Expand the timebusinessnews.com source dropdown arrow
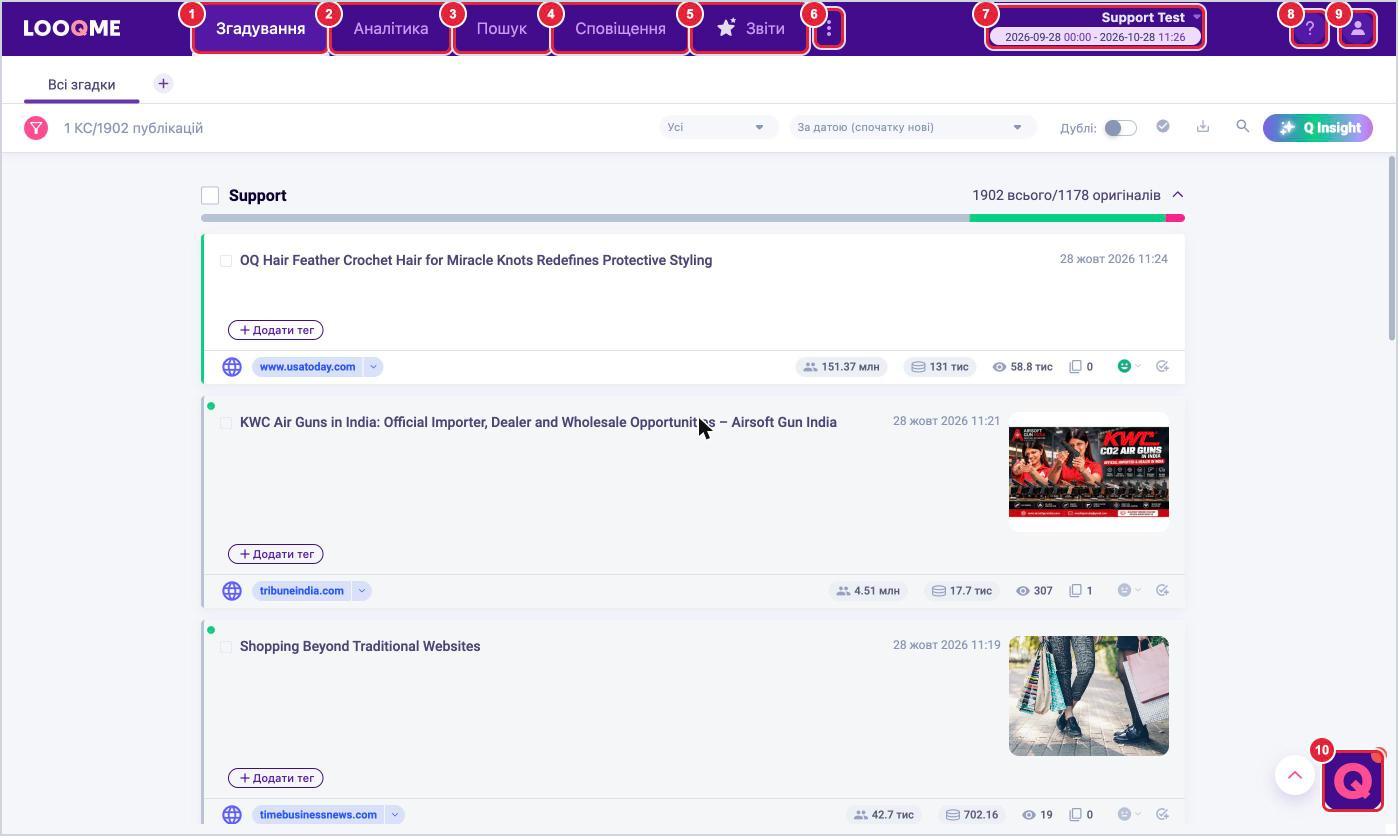This screenshot has width=1398, height=836. point(395,815)
